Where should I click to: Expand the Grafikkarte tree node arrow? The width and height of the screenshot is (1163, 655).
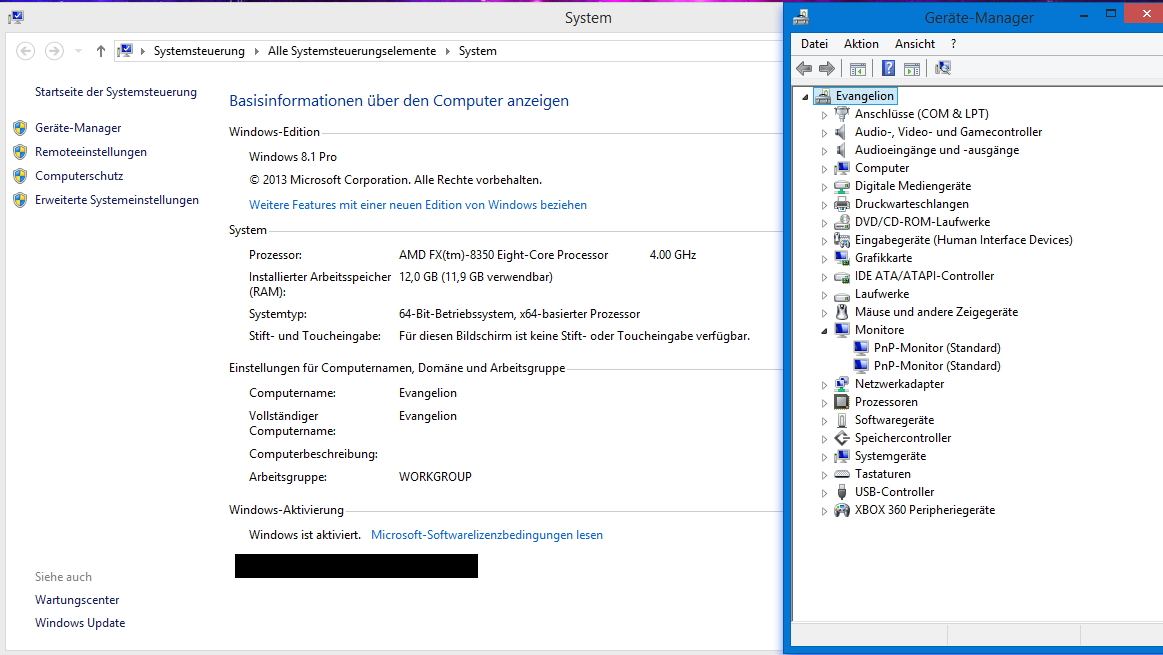824,258
